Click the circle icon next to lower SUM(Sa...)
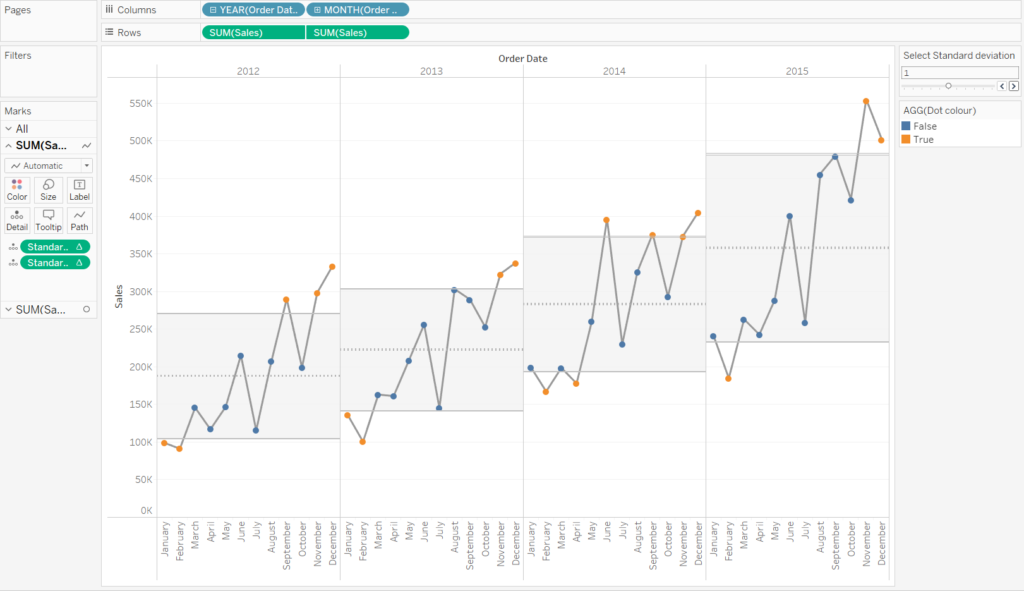This screenshot has width=1024, height=591. point(86,309)
